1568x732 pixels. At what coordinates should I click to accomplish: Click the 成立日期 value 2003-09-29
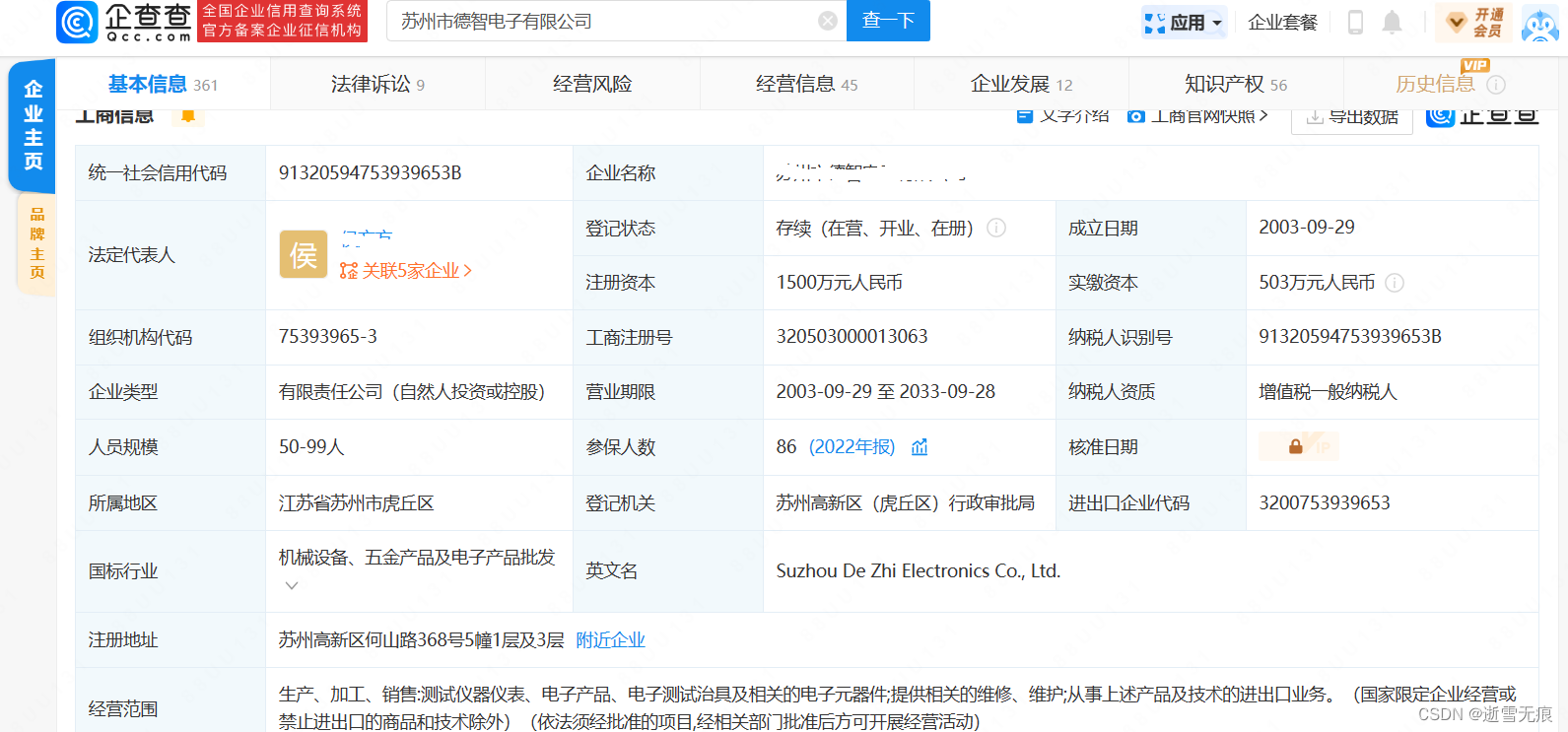click(1307, 228)
